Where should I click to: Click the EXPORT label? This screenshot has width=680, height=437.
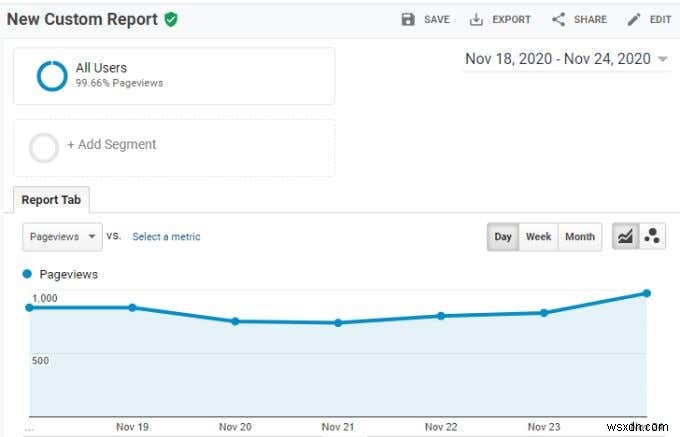click(511, 20)
